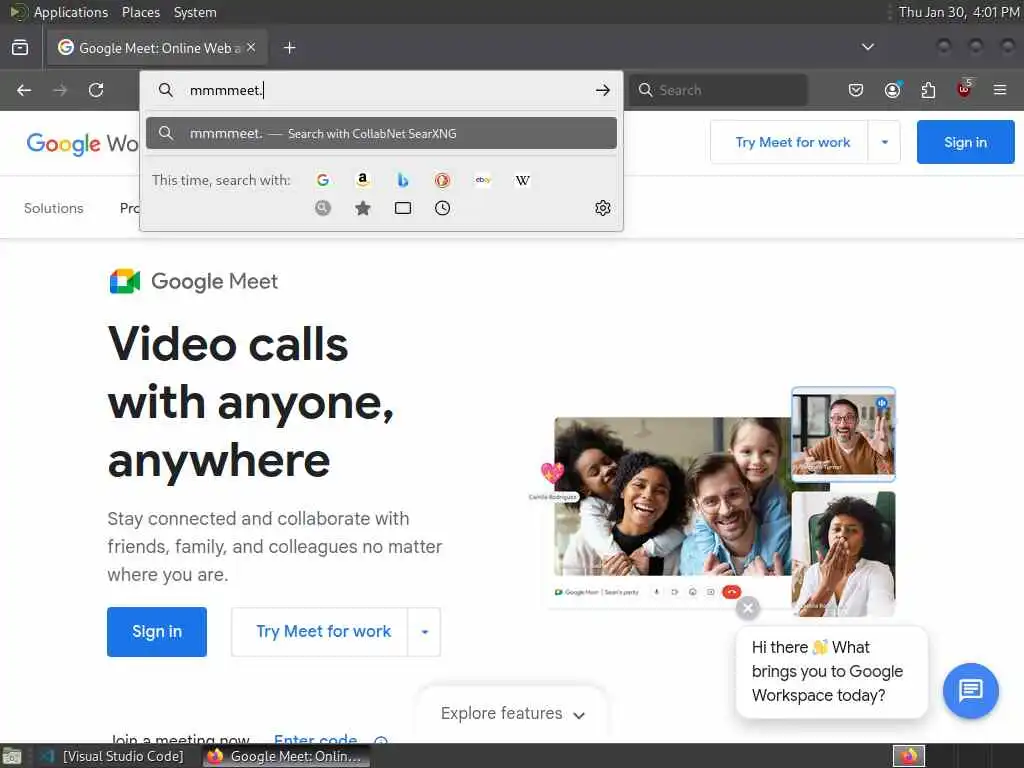
Task: Open the System menu in top panel
Action: [x=195, y=12]
